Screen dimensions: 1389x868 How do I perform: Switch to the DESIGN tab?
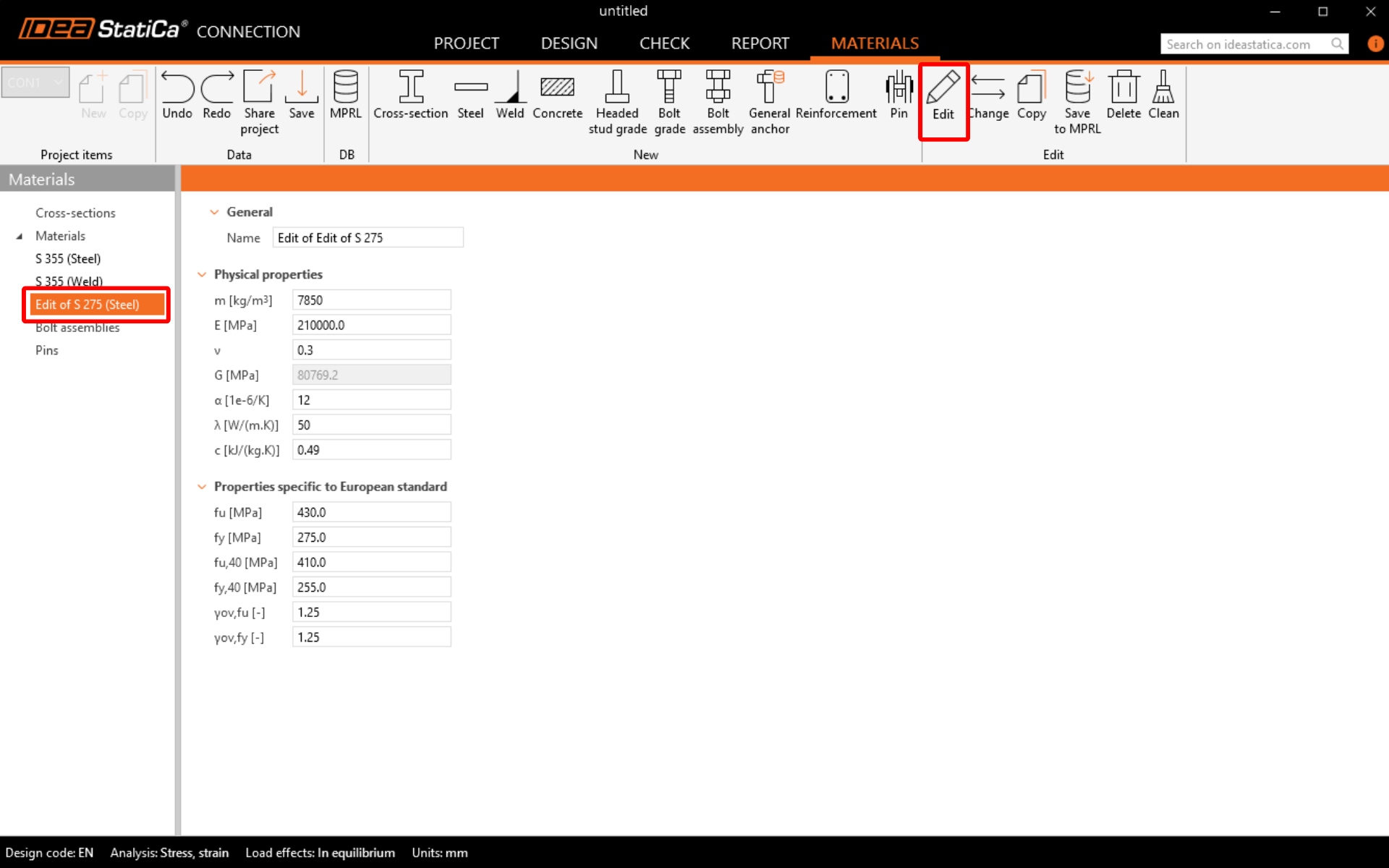pos(569,43)
